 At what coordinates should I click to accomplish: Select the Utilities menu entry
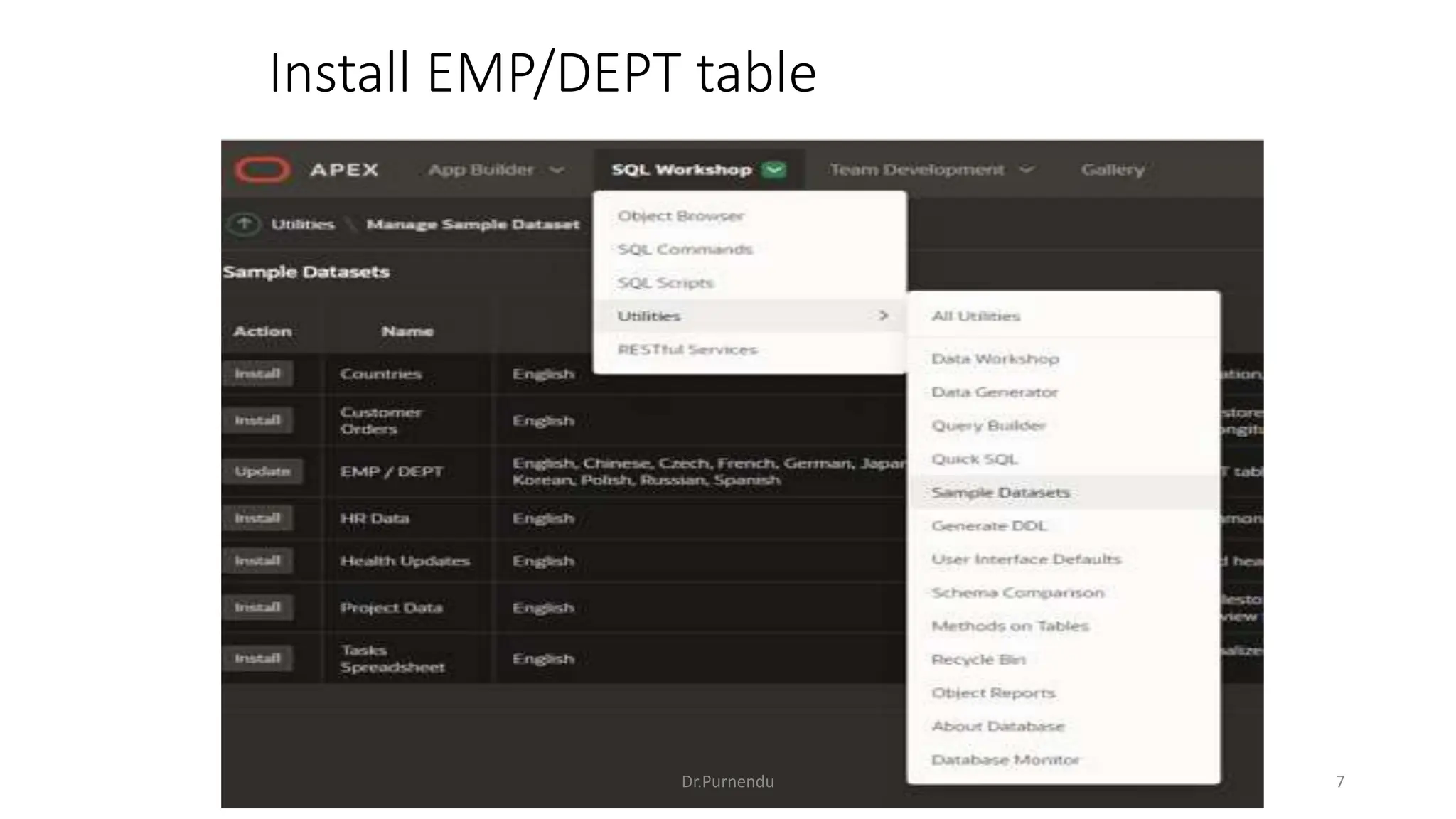(750, 316)
